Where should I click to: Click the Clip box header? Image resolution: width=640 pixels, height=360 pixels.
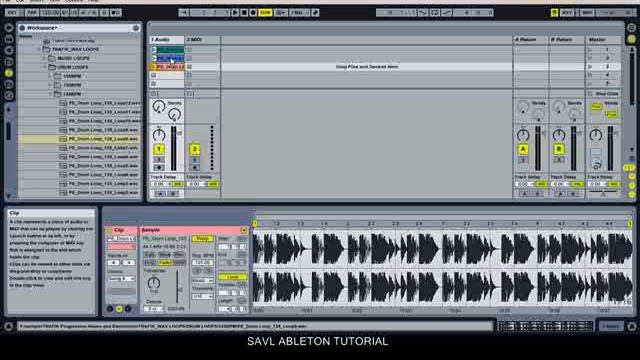(121, 230)
